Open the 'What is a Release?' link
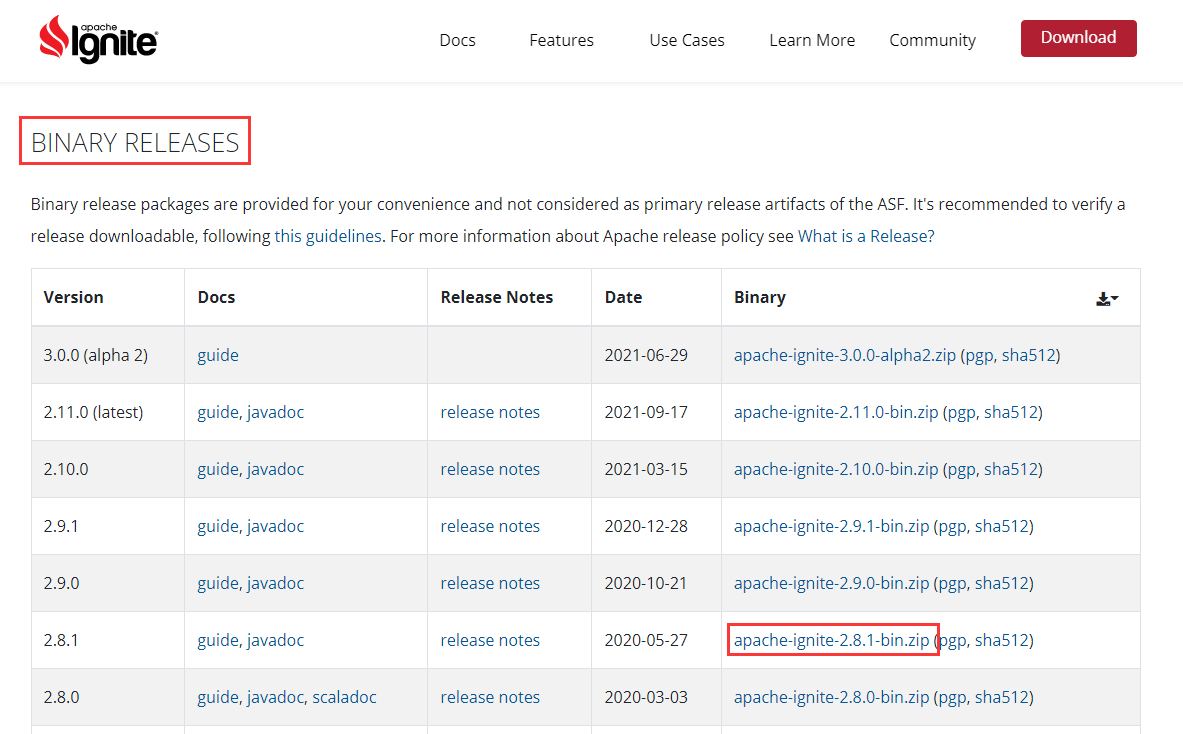This screenshot has height=734, width=1183. (866, 236)
